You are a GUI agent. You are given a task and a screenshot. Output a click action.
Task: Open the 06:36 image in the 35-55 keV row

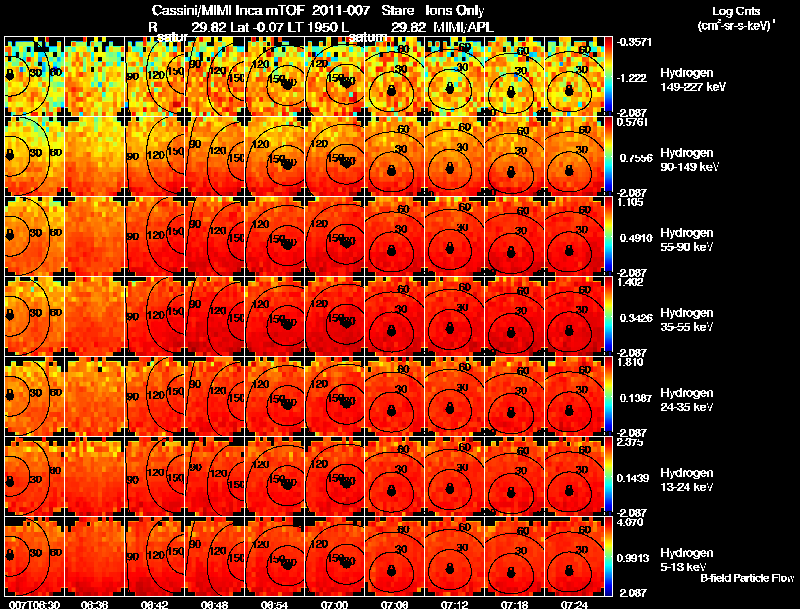coord(94,316)
